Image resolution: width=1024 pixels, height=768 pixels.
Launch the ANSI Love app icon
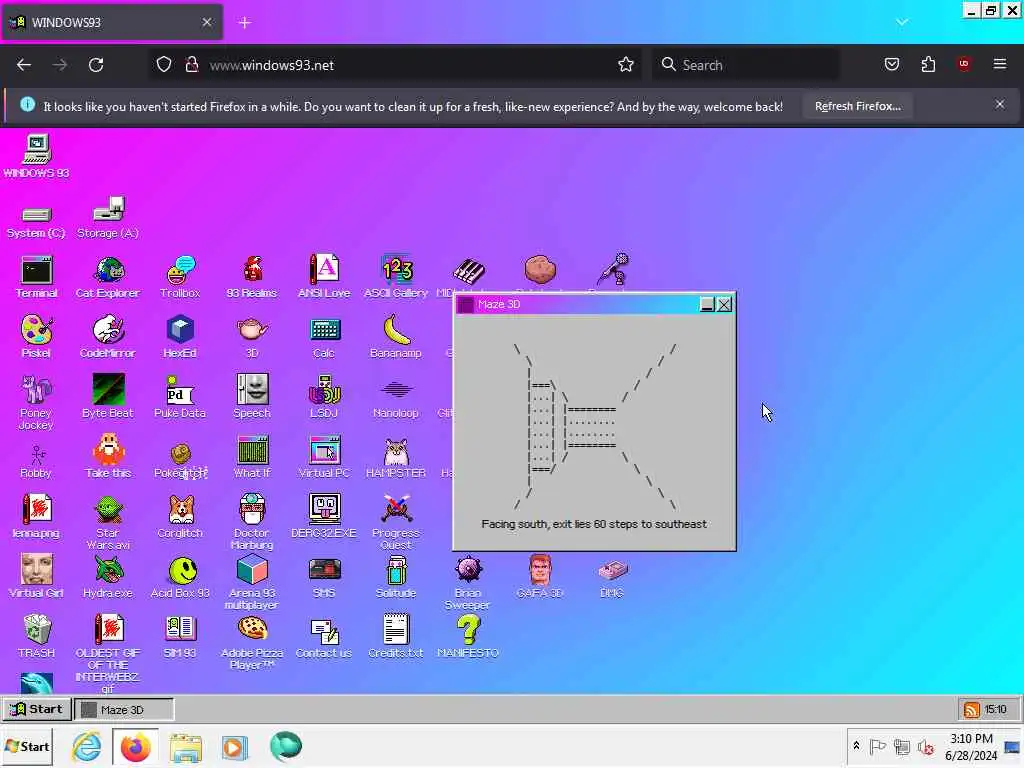click(324, 277)
